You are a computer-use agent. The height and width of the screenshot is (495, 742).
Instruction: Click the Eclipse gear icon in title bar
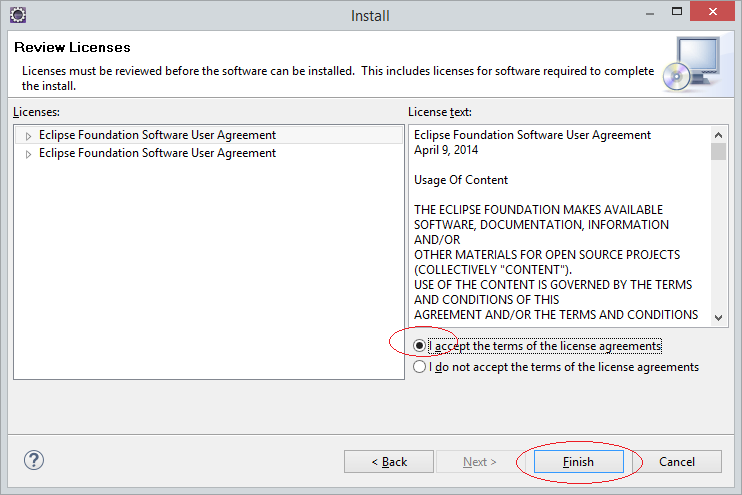(x=18, y=15)
